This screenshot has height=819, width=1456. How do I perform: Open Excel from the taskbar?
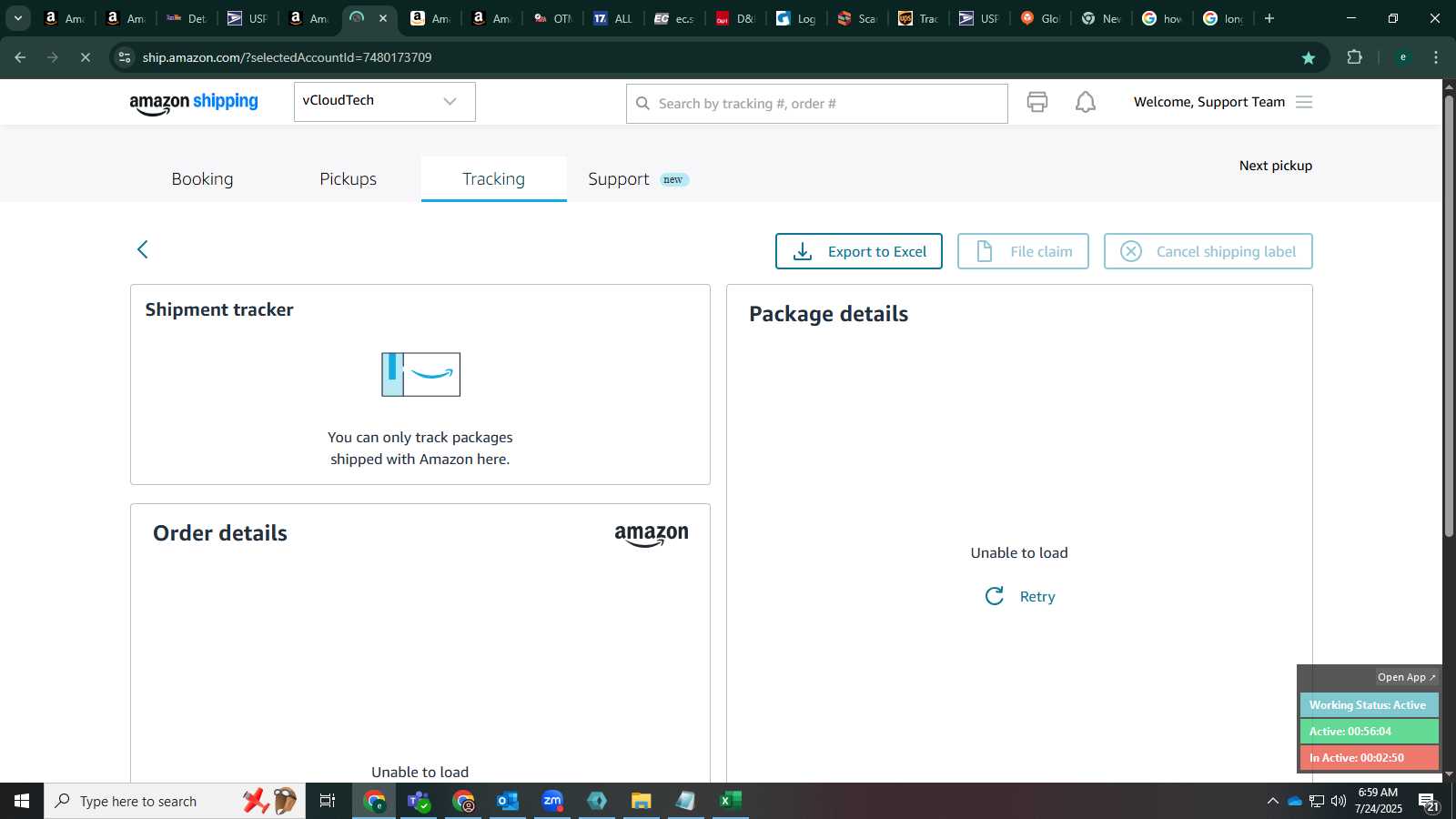pyautogui.click(x=731, y=801)
